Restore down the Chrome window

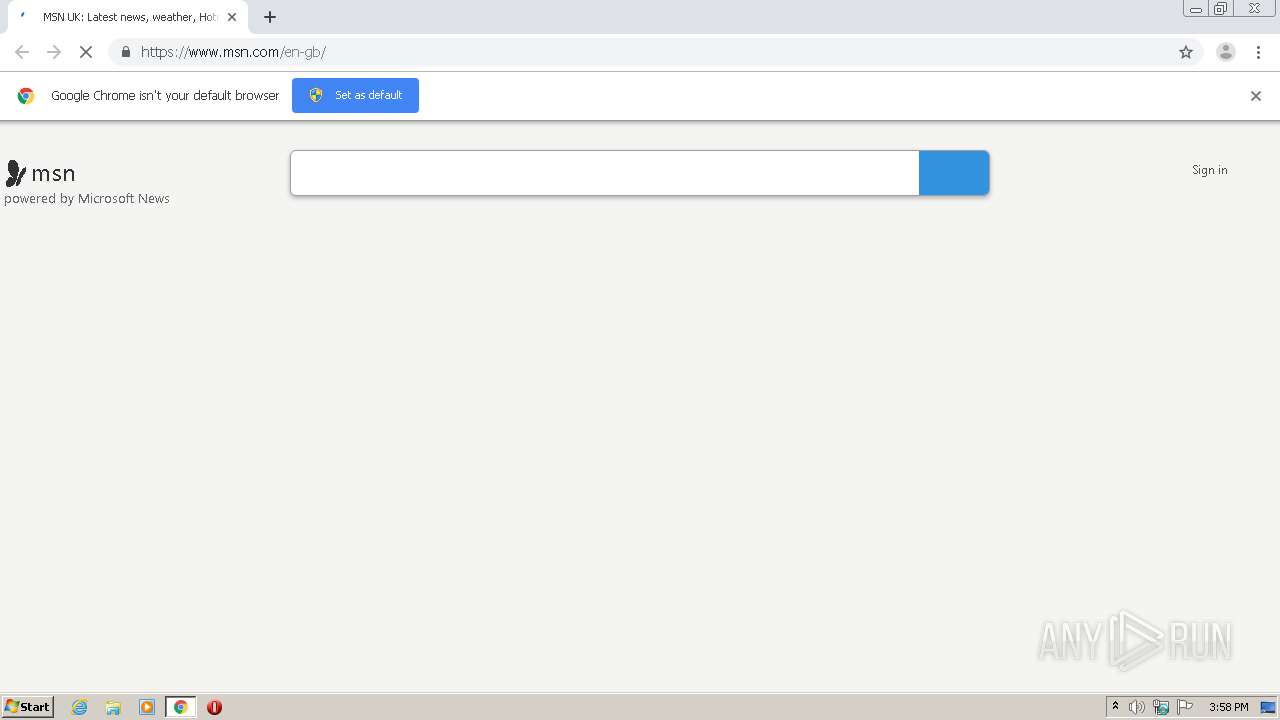point(1220,9)
